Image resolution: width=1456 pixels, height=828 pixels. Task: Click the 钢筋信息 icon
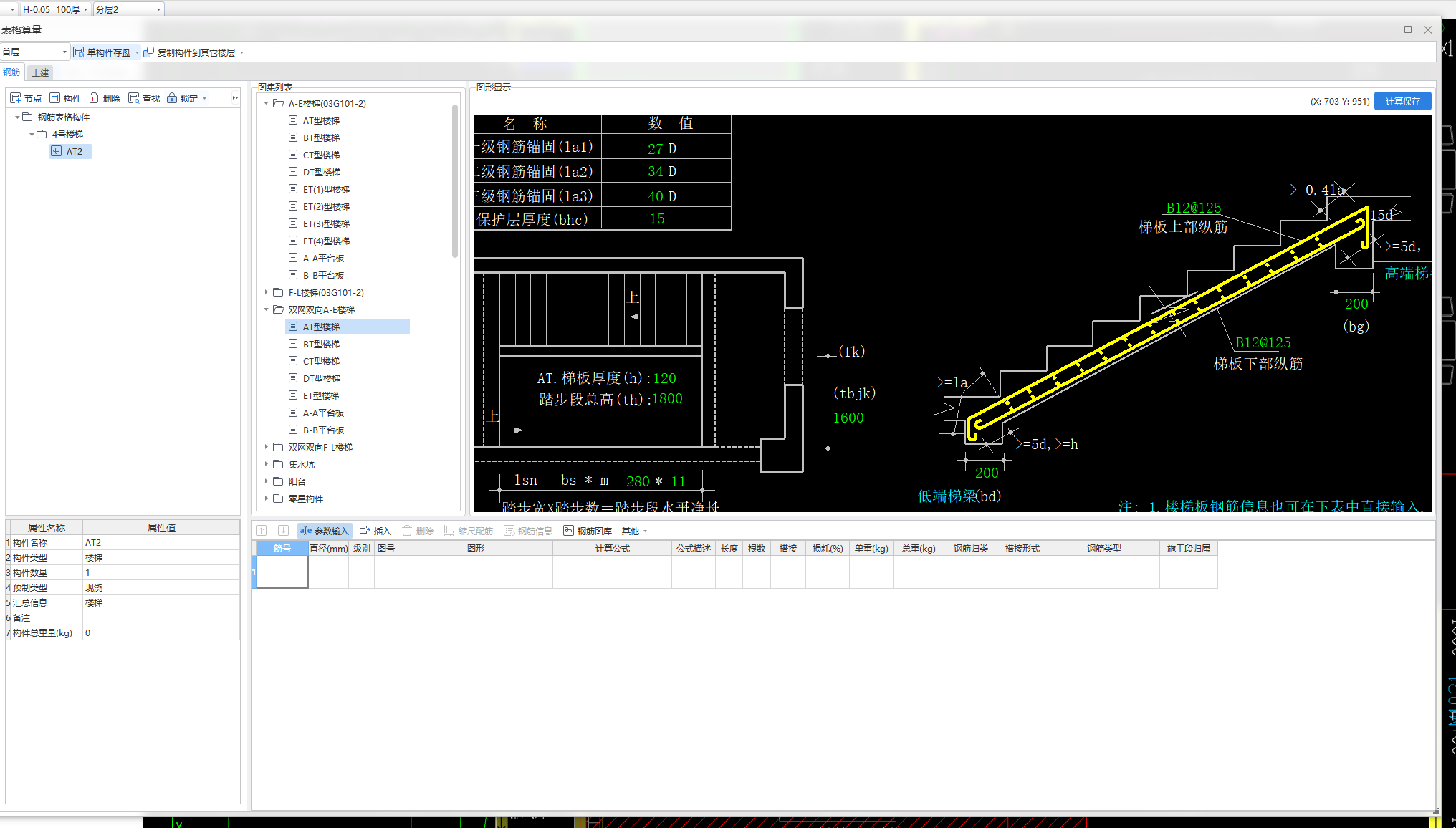(509, 531)
